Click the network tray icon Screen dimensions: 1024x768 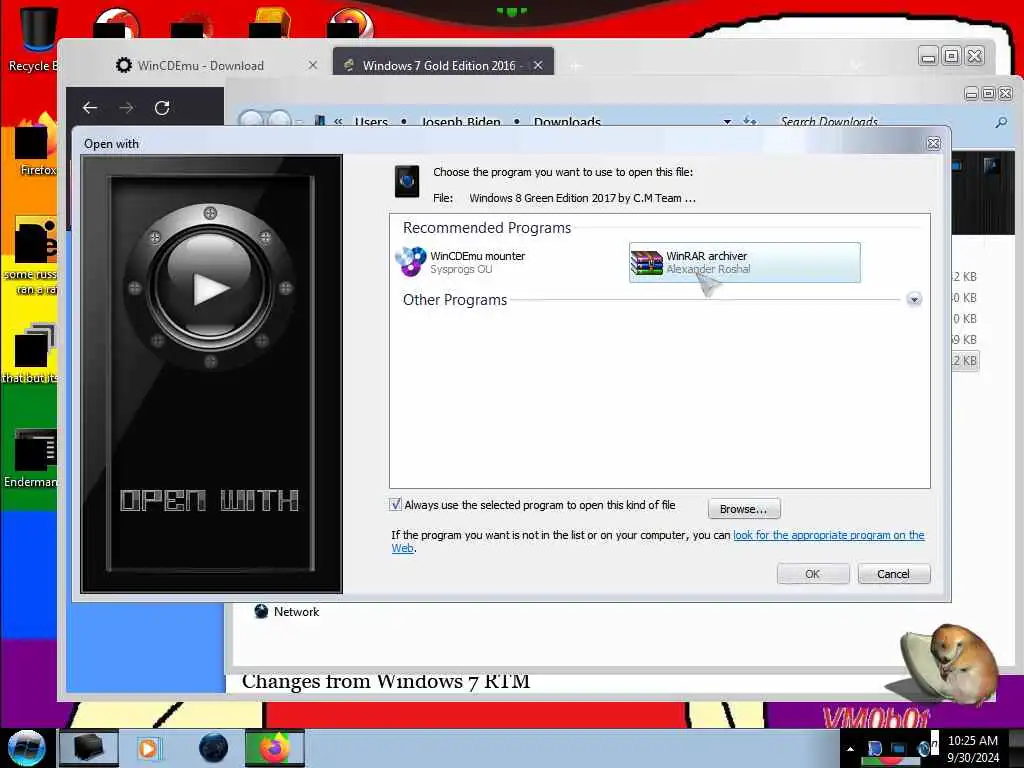pyautogui.click(x=899, y=748)
